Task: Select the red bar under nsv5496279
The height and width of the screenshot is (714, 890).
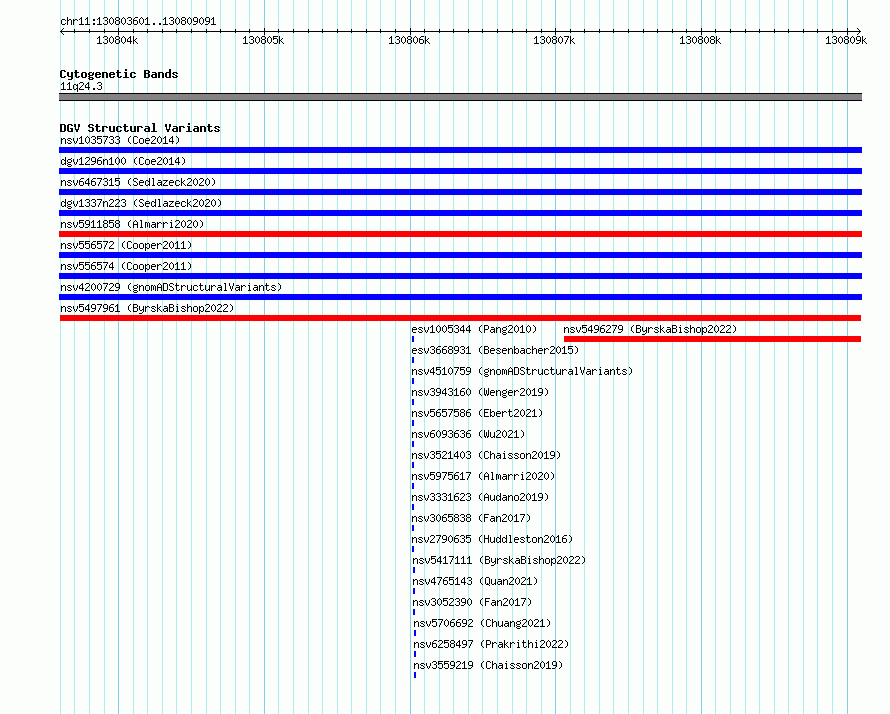Action: (712, 339)
